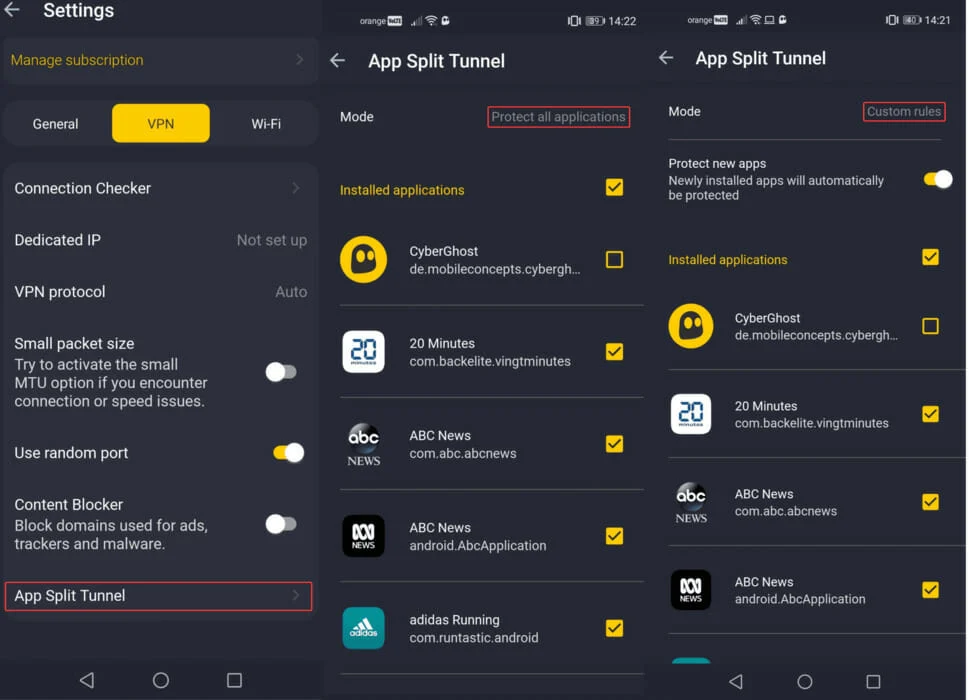The height and width of the screenshot is (700, 969).
Task: Select the CyberGhost icon in custom rules list
Action: click(691, 325)
